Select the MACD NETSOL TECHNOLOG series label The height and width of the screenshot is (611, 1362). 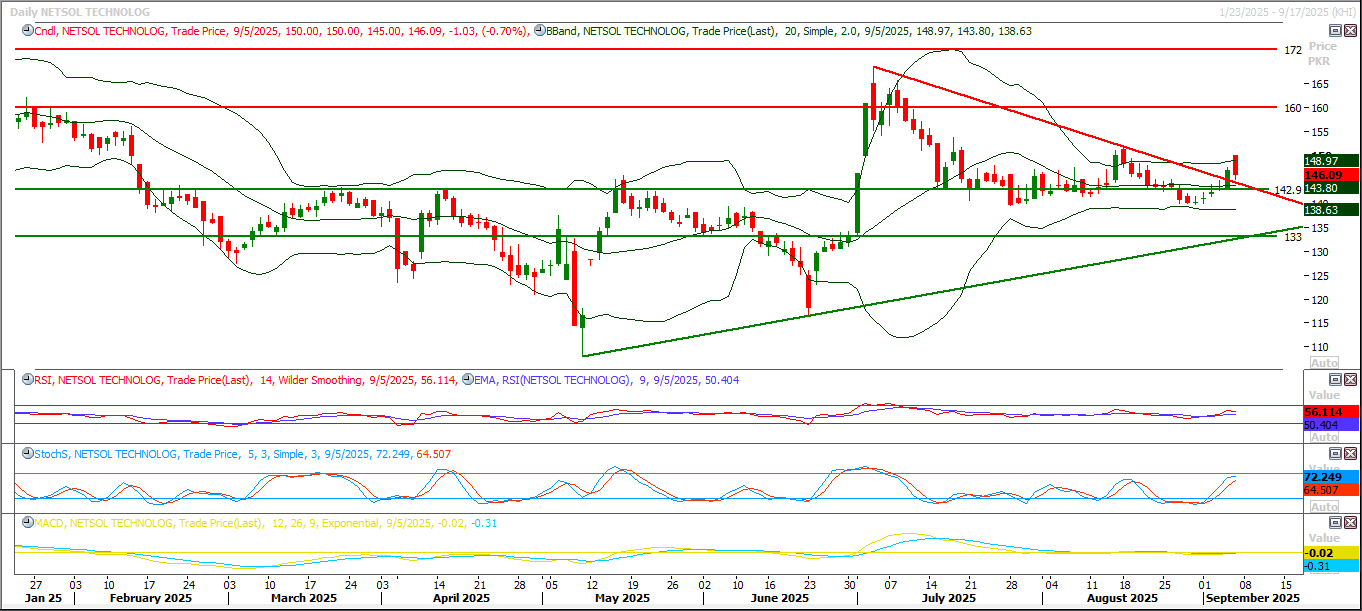tap(100, 523)
